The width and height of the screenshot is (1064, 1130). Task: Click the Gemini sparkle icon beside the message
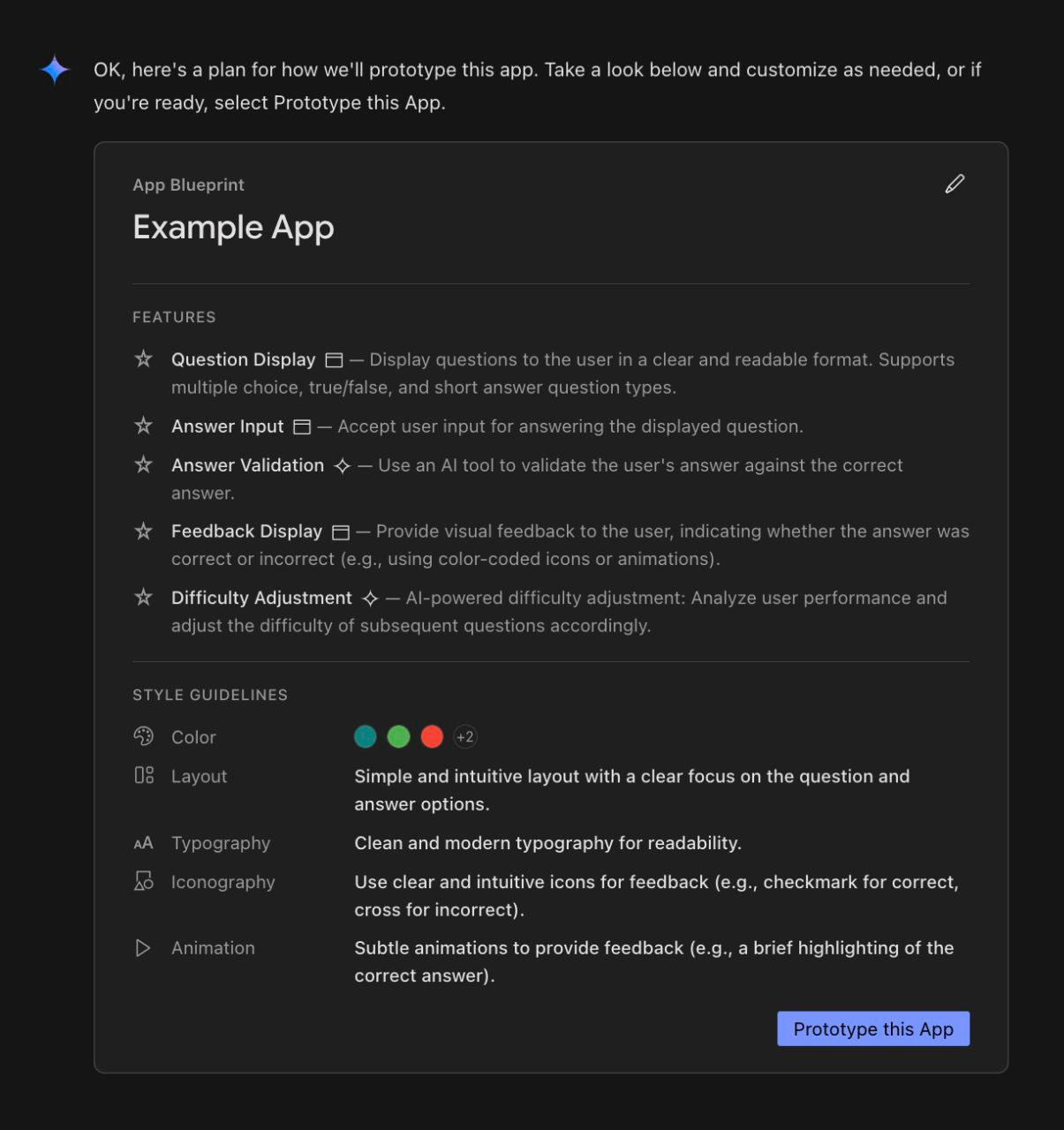tap(55, 70)
